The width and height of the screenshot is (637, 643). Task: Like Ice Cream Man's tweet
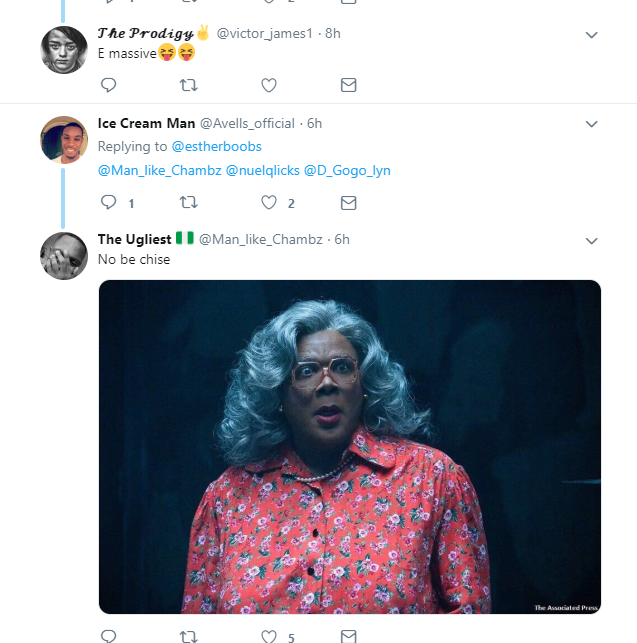(268, 203)
